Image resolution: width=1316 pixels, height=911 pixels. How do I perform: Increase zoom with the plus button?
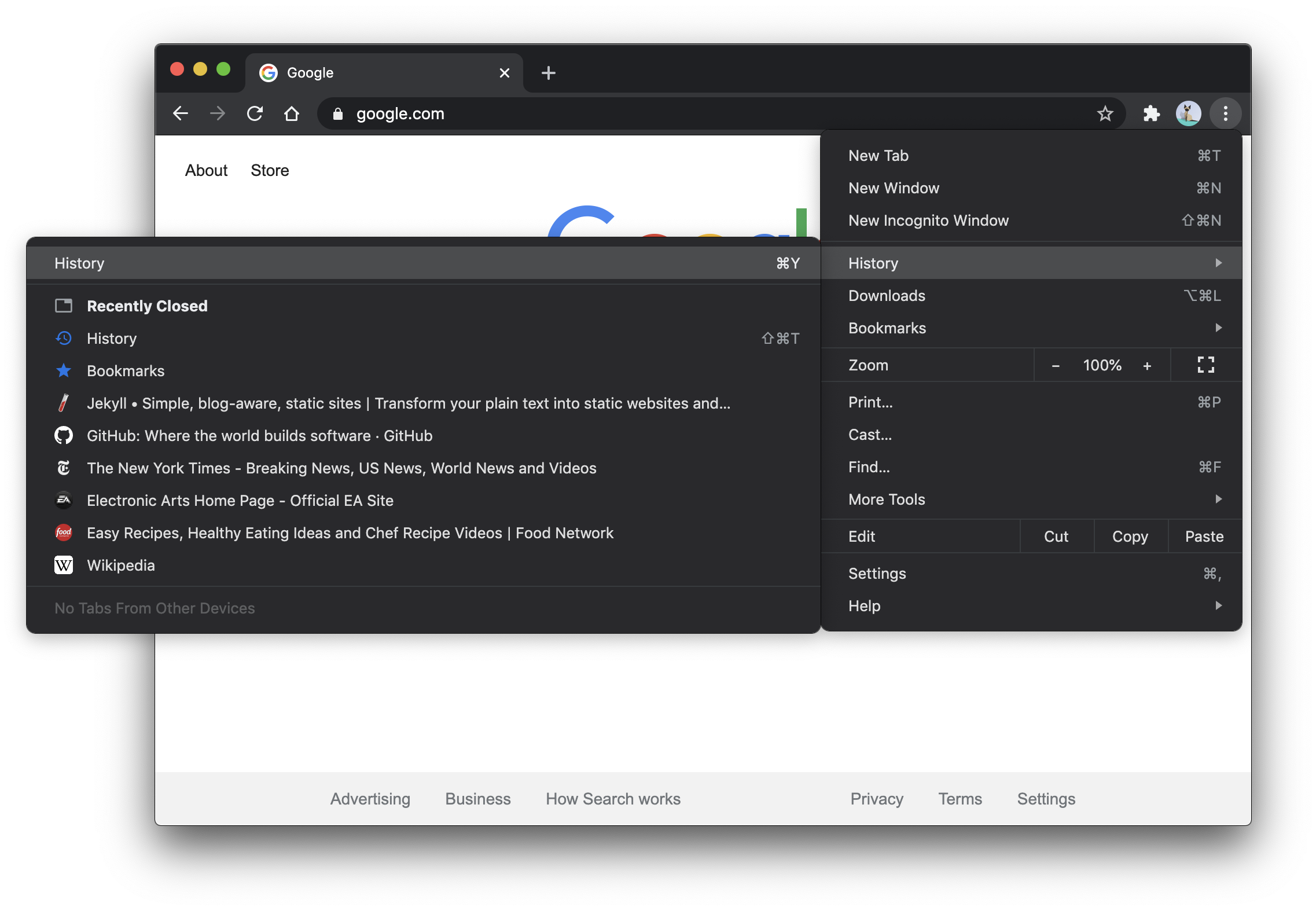point(1147,365)
